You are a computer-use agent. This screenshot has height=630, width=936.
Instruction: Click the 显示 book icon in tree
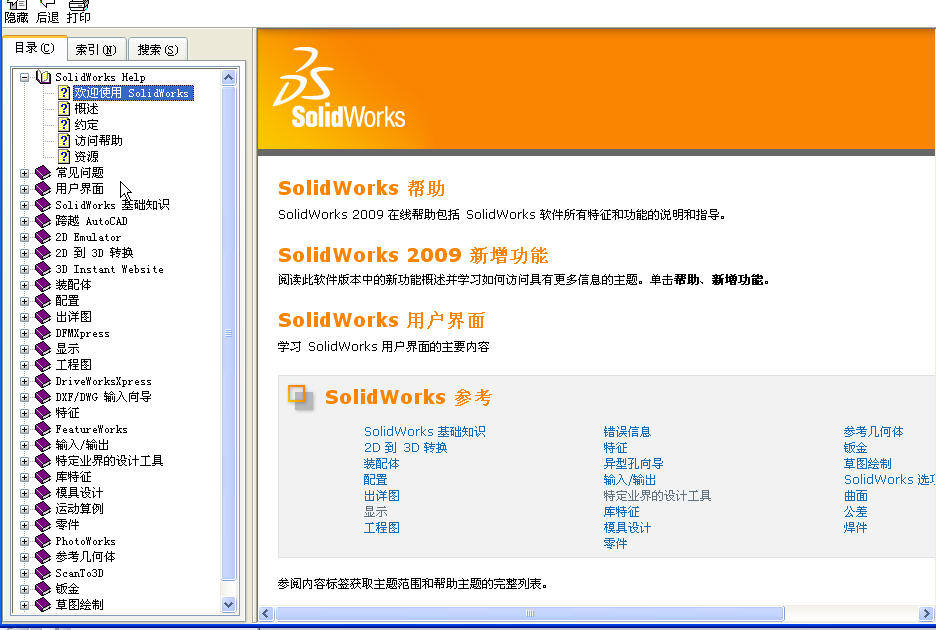point(43,349)
